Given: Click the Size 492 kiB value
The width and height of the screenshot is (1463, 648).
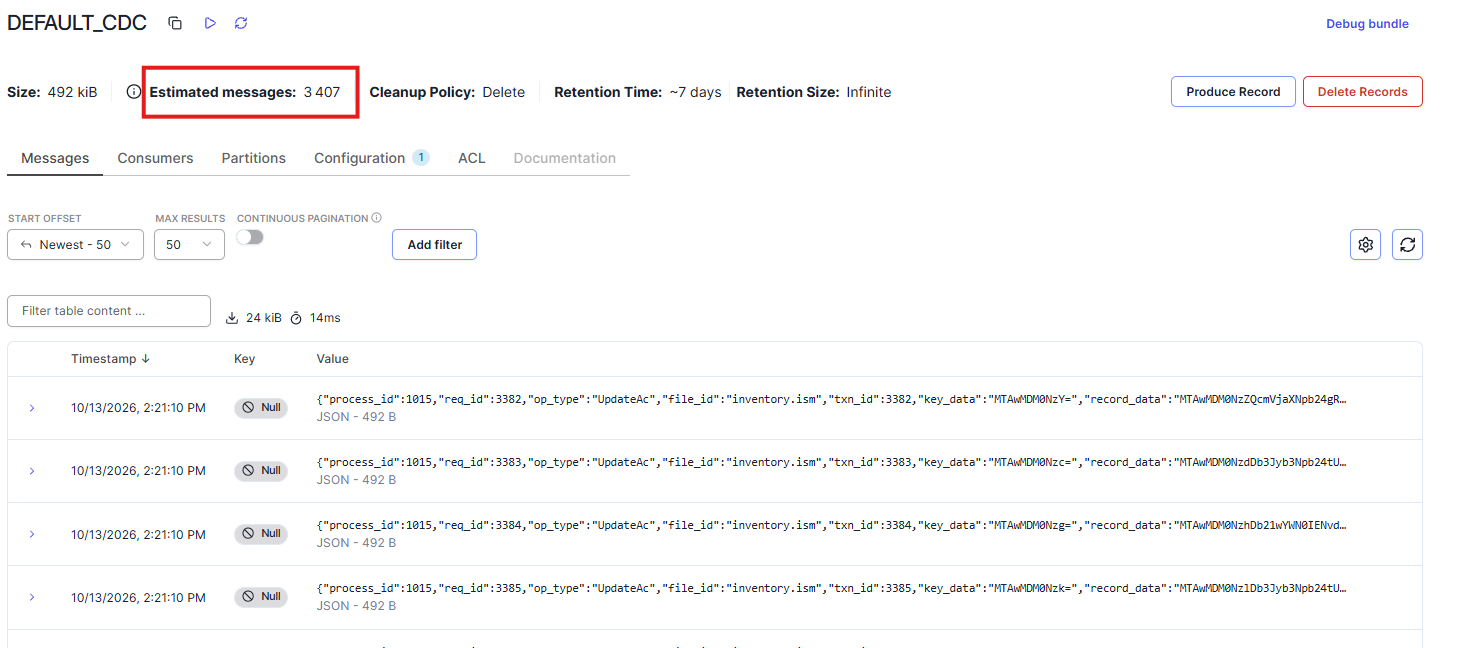Looking at the screenshot, I should 73,92.
